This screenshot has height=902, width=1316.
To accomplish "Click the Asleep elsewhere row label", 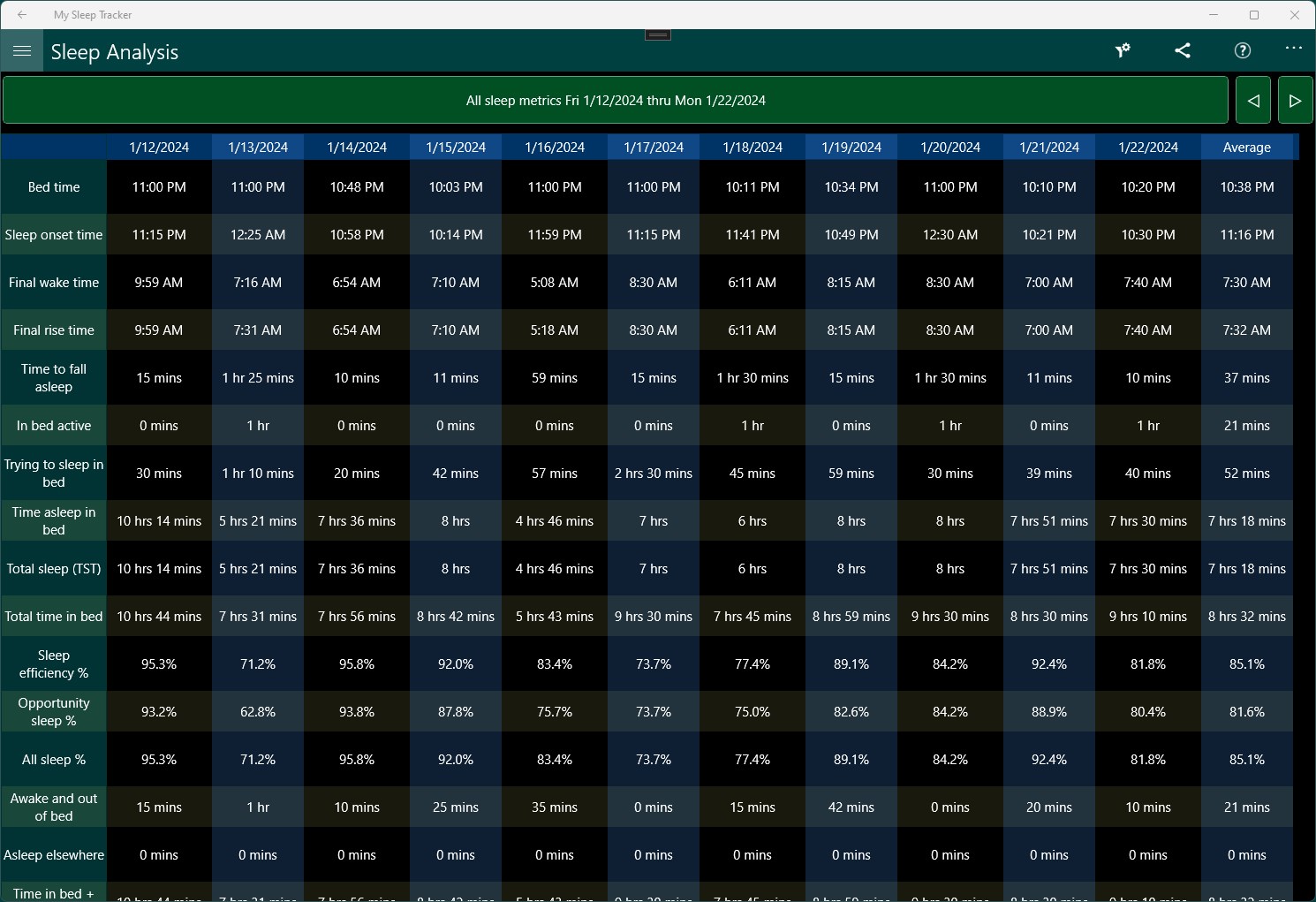I will coord(54,855).
